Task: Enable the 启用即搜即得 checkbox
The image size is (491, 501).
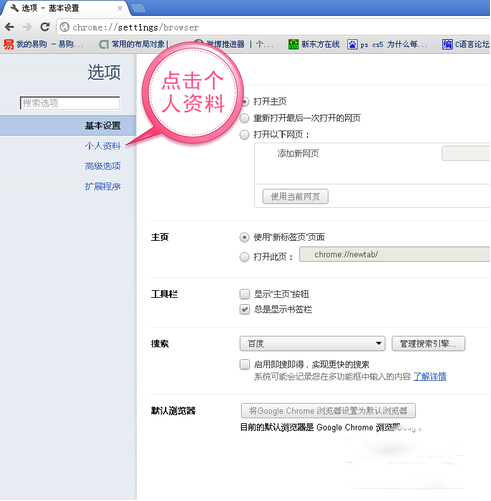Action: pos(245,364)
